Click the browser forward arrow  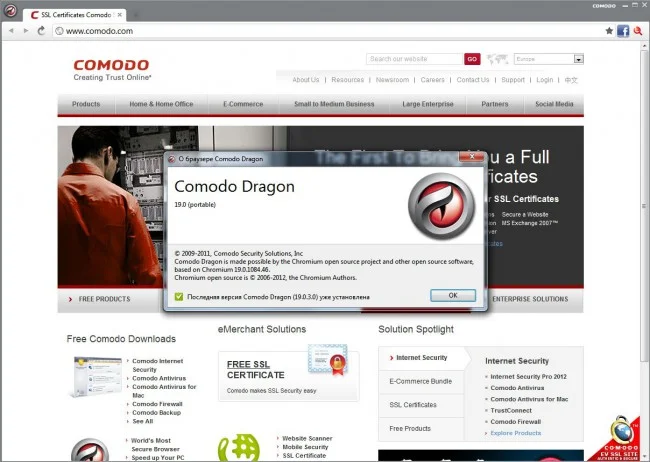(26, 31)
